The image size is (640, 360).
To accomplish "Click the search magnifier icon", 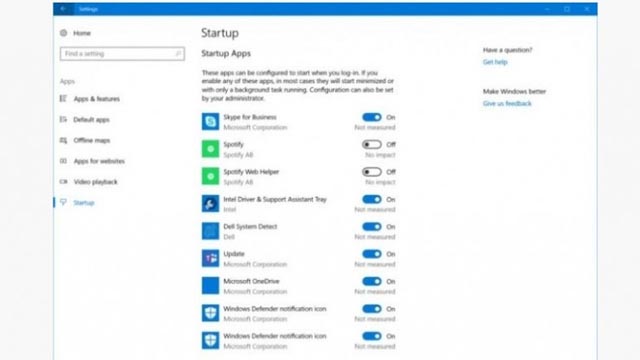I will (178, 53).
